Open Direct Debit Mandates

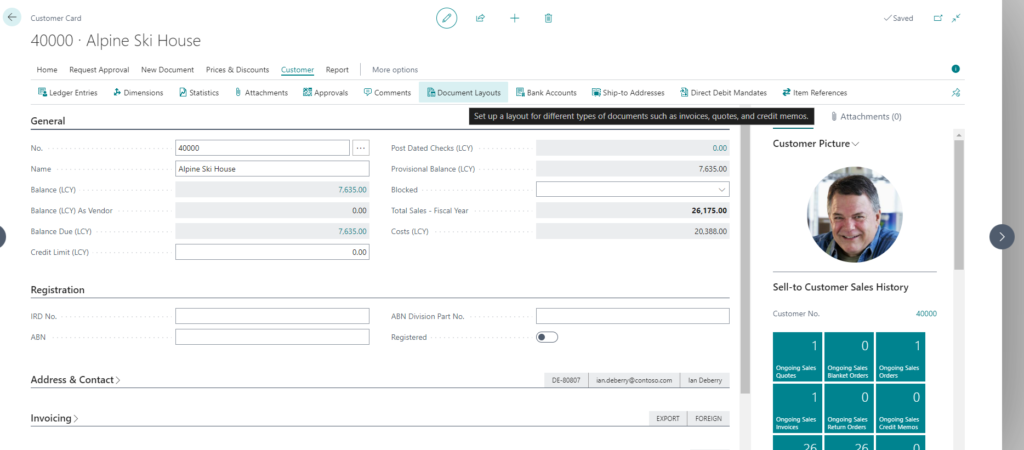(723, 93)
